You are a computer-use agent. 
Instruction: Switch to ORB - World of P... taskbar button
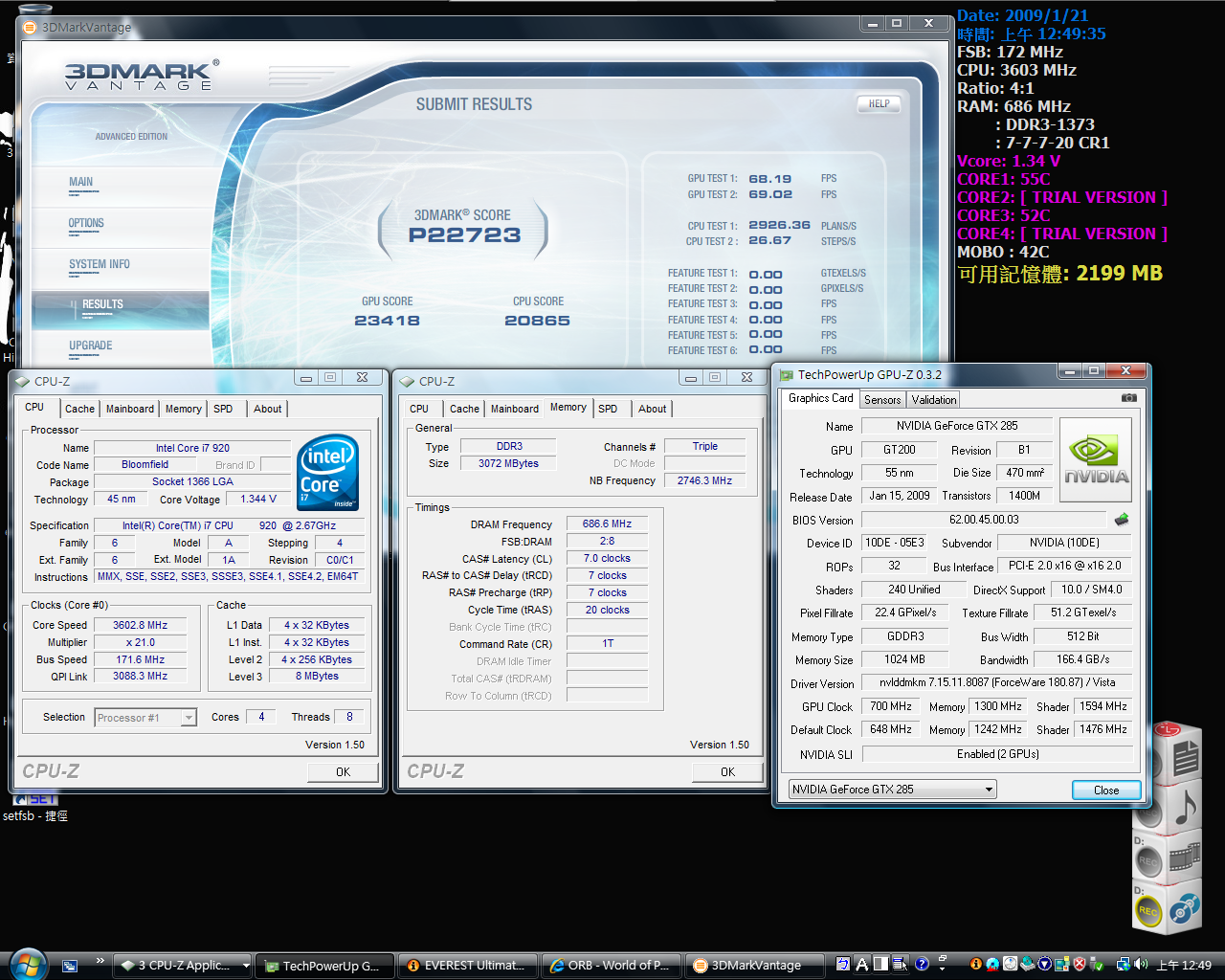(x=611, y=966)
